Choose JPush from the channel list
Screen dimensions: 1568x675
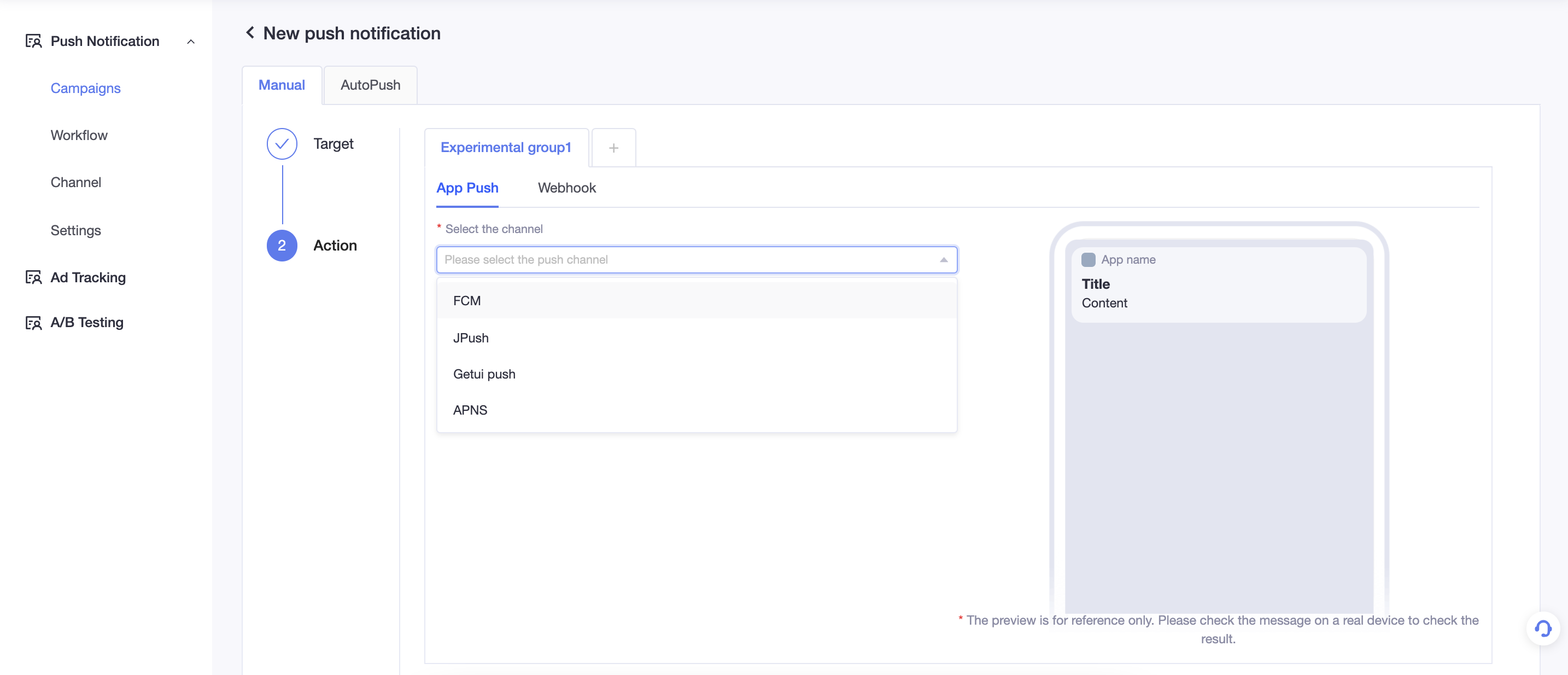click(697, 337)
